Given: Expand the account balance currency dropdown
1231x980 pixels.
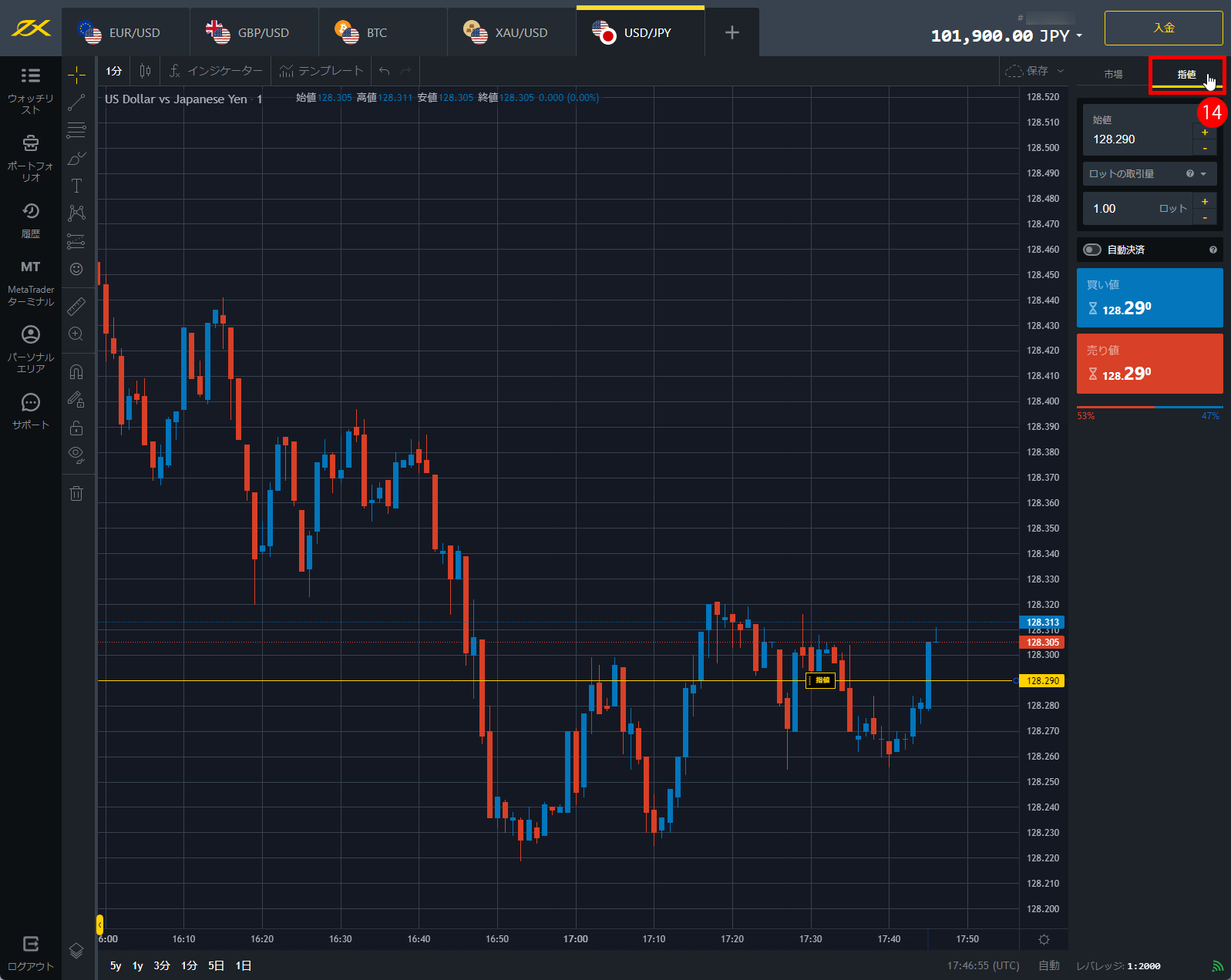Looking at the screenshot, I should pos(1079,36).
